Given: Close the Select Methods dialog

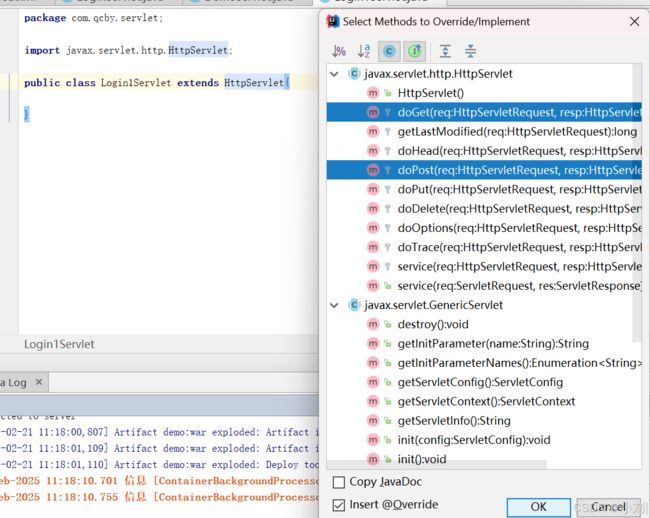Looking at the screenshot, I should tap(634, 22).
